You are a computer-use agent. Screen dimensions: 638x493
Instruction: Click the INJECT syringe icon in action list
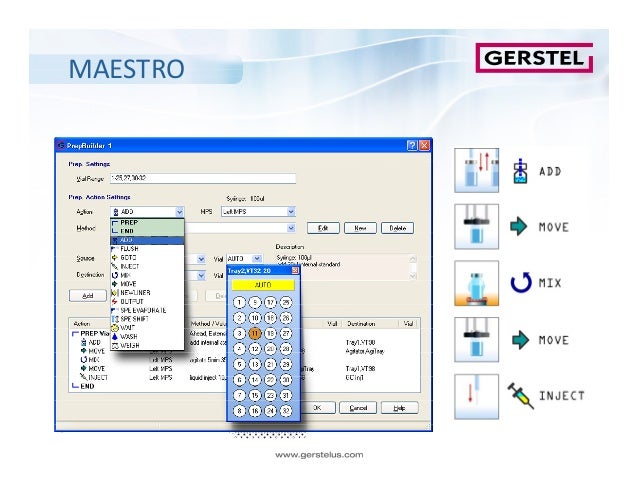(x=115, y=266)
